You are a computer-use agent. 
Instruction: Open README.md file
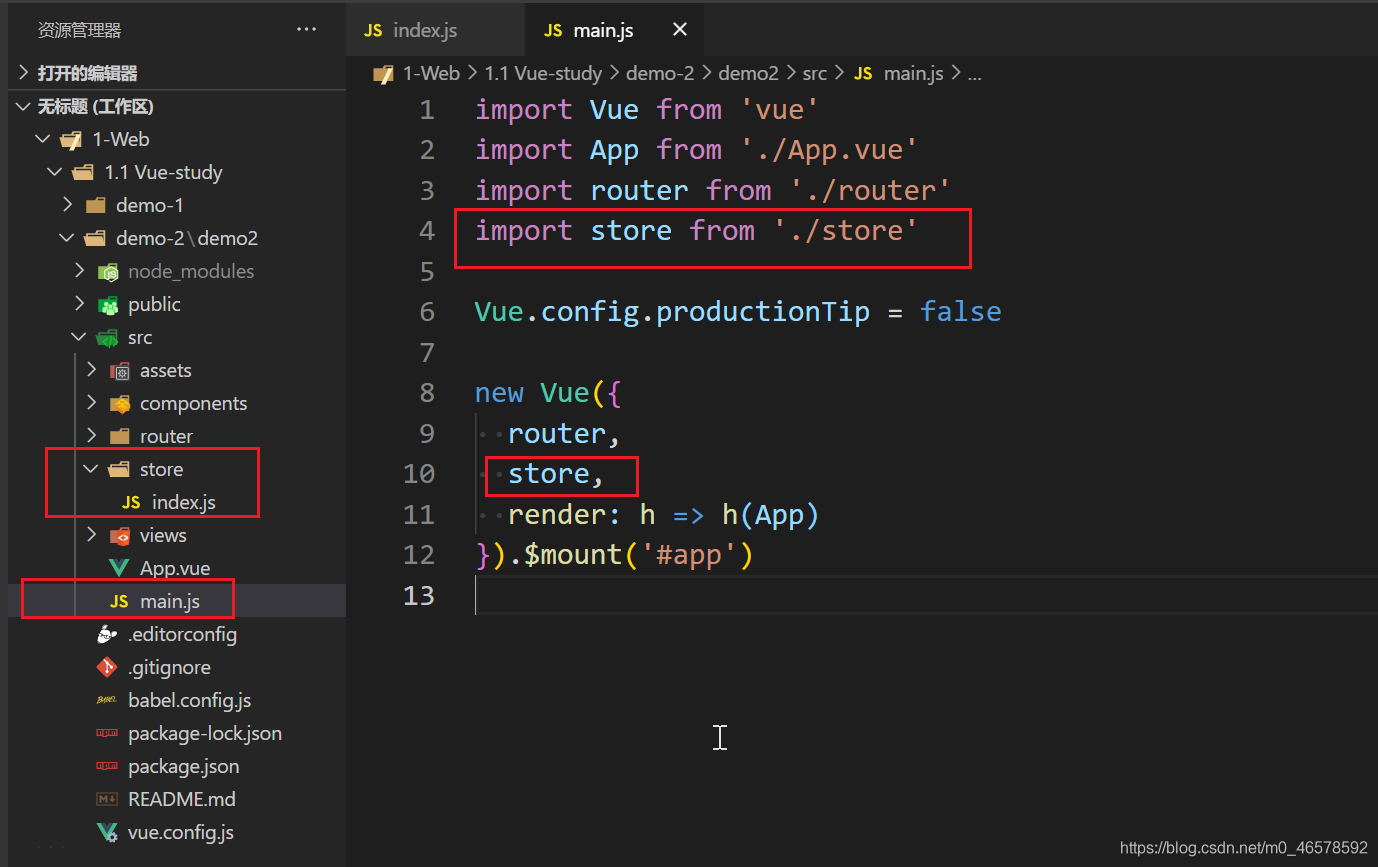[x=182, y=799]
